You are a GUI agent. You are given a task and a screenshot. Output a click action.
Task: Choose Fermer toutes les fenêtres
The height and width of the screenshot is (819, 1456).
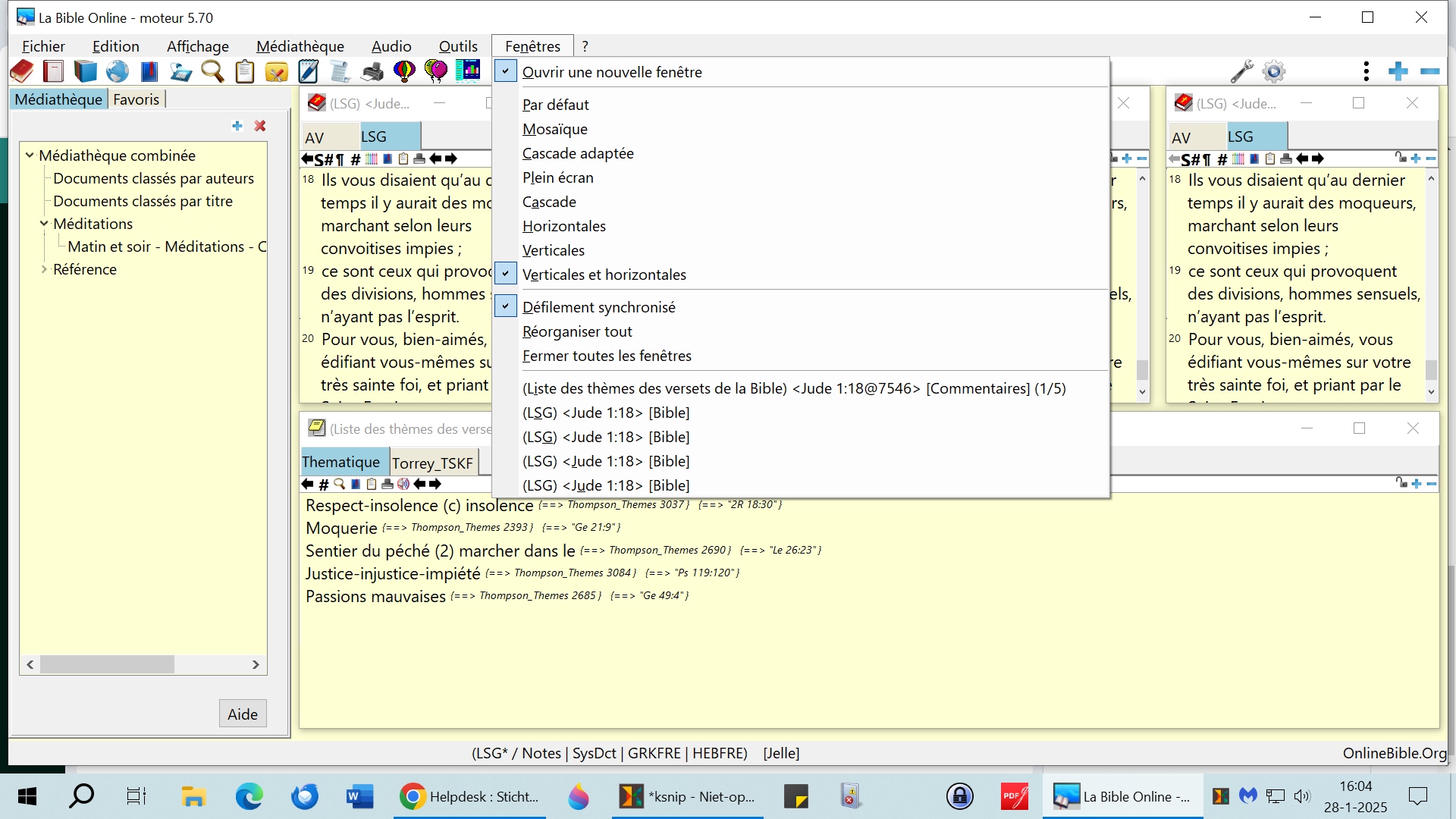(x=607, y=356)
